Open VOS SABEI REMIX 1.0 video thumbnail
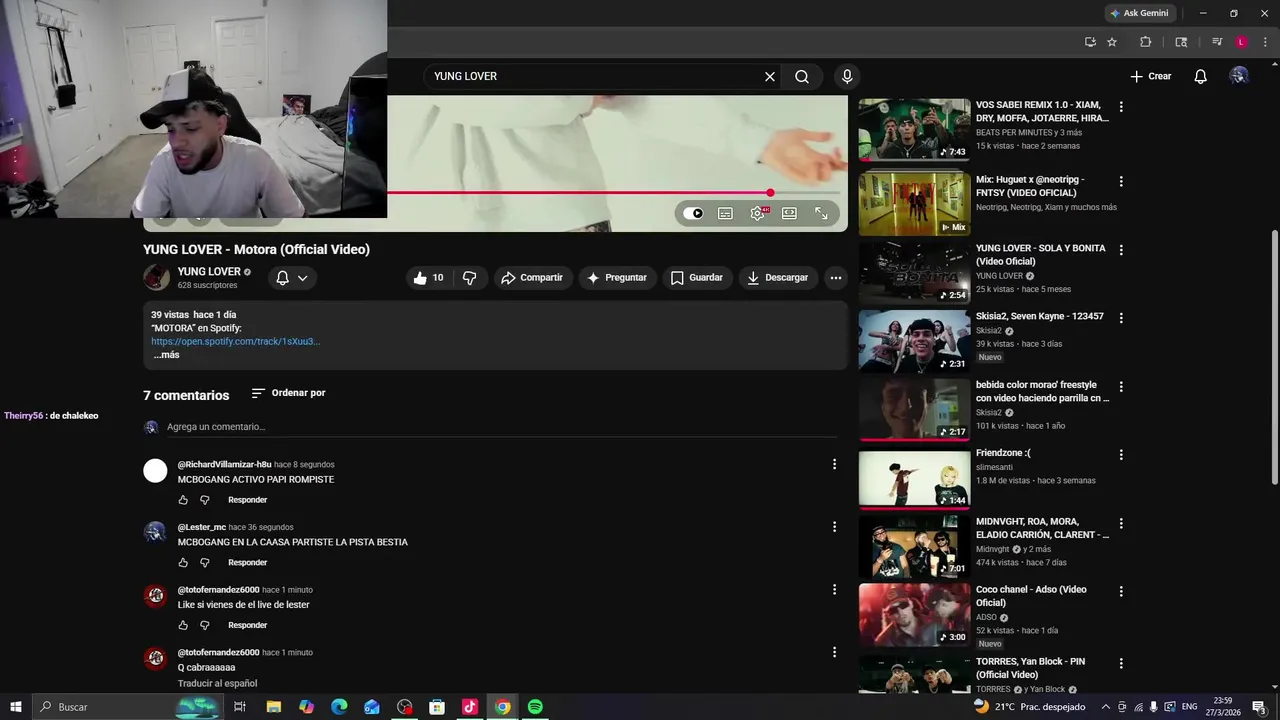 click(x=914, y=129)
